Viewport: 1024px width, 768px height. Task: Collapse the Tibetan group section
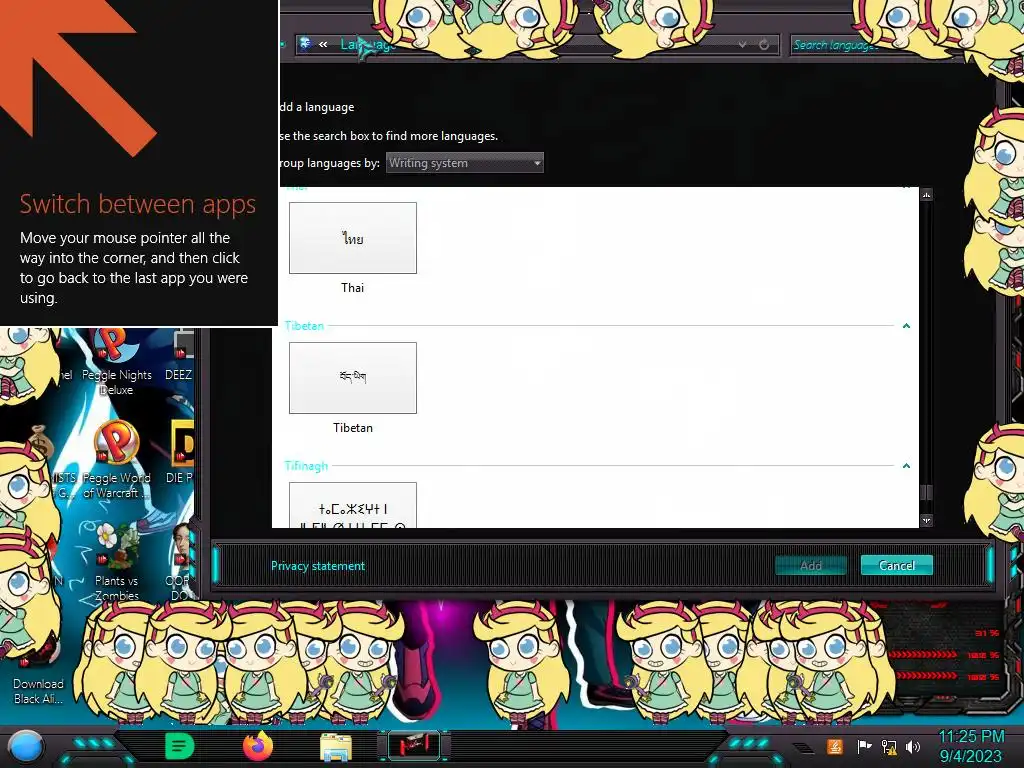pyautogui.click(x=906, y=326)
